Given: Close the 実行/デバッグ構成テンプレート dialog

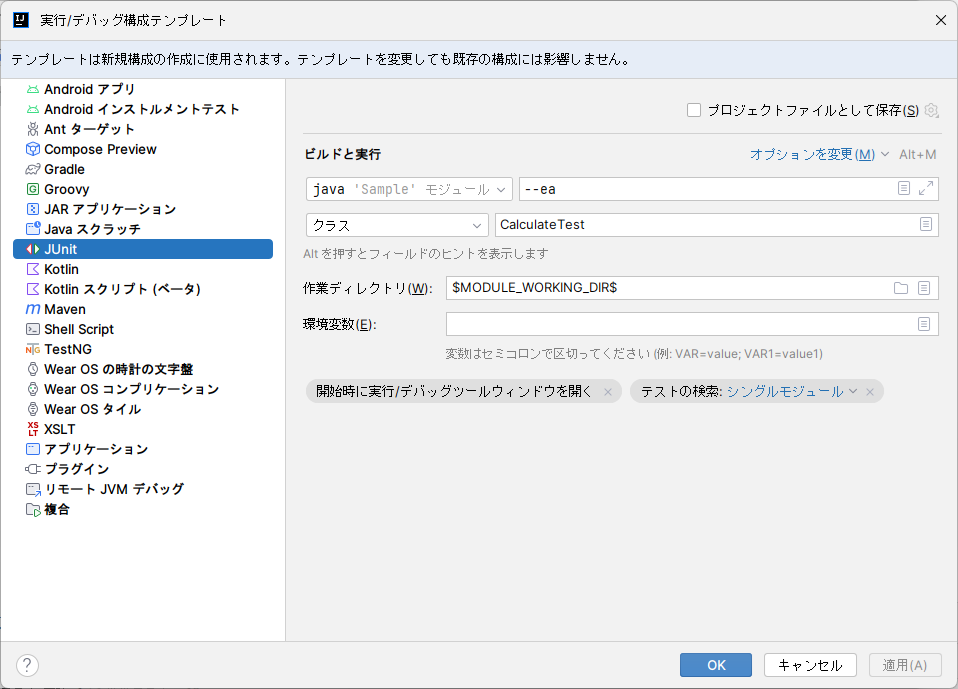Looking at the screenshot, I should click(x=941, y=20).
